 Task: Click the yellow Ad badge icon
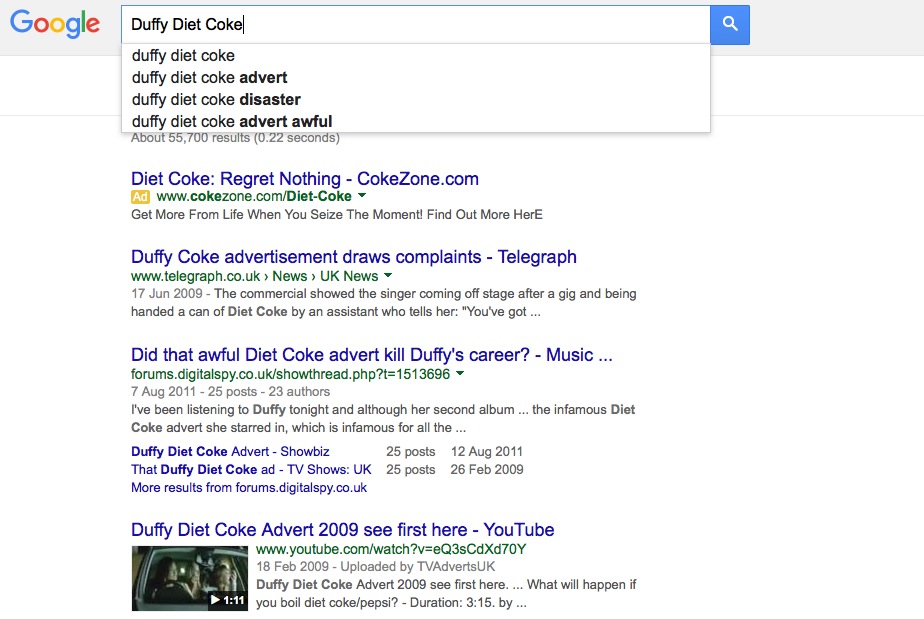(140, 197)
